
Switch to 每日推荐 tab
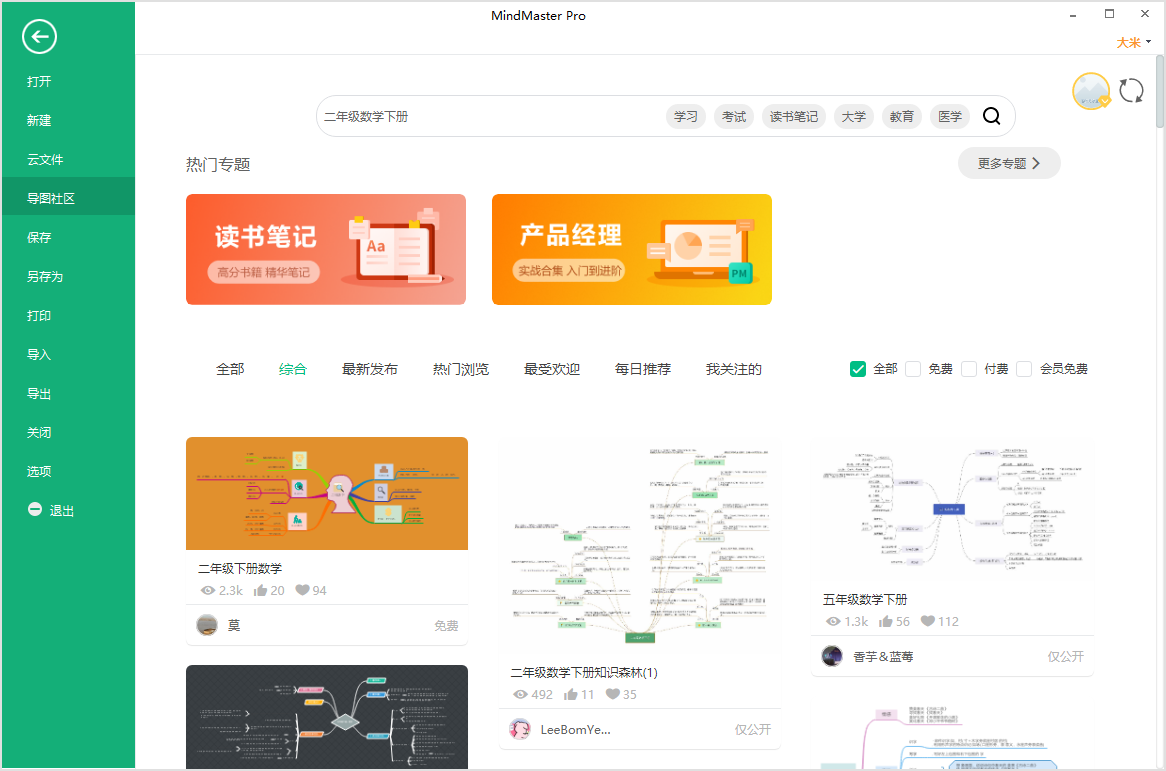642,369
